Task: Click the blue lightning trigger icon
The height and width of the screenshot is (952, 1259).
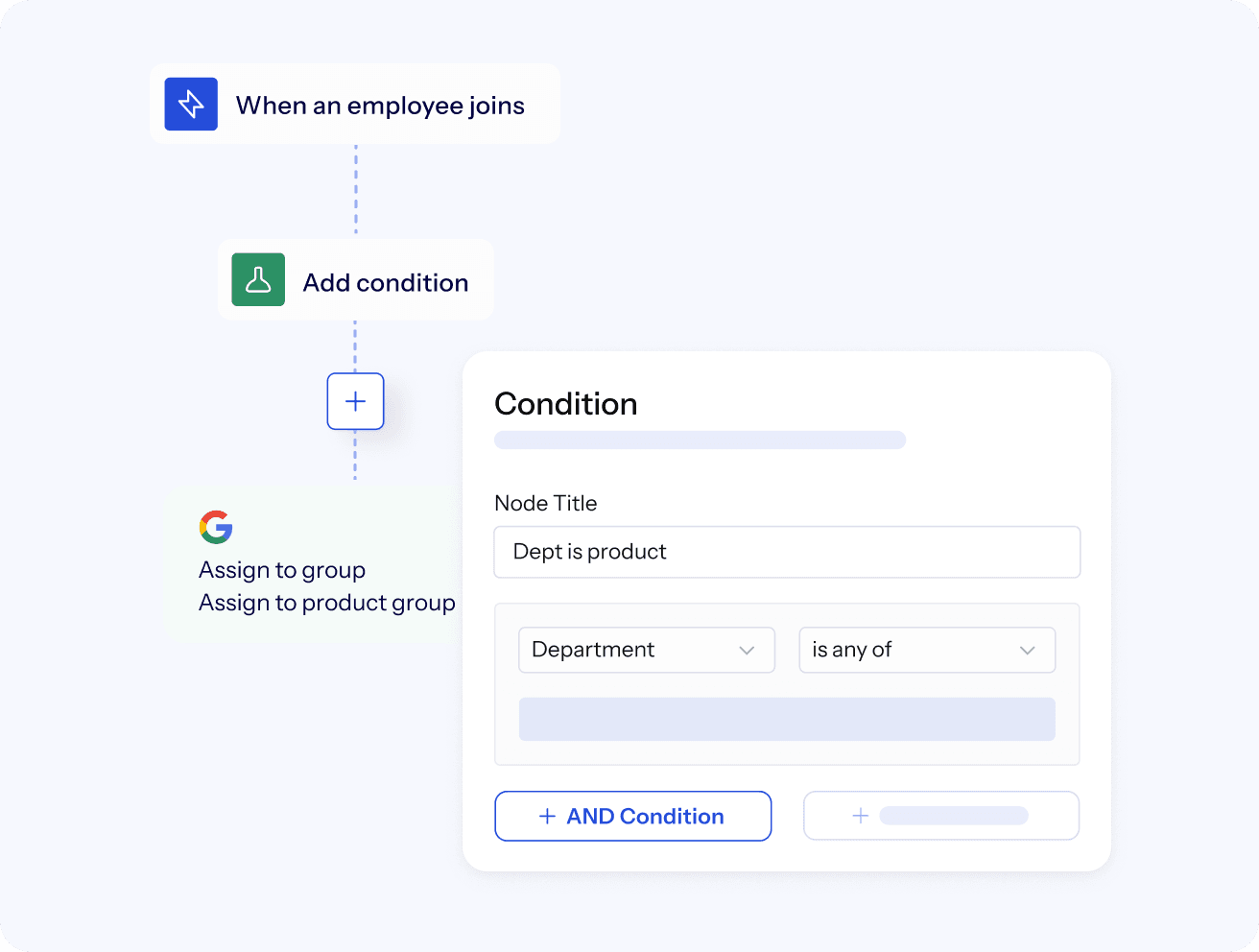Action: click(191, 104)
